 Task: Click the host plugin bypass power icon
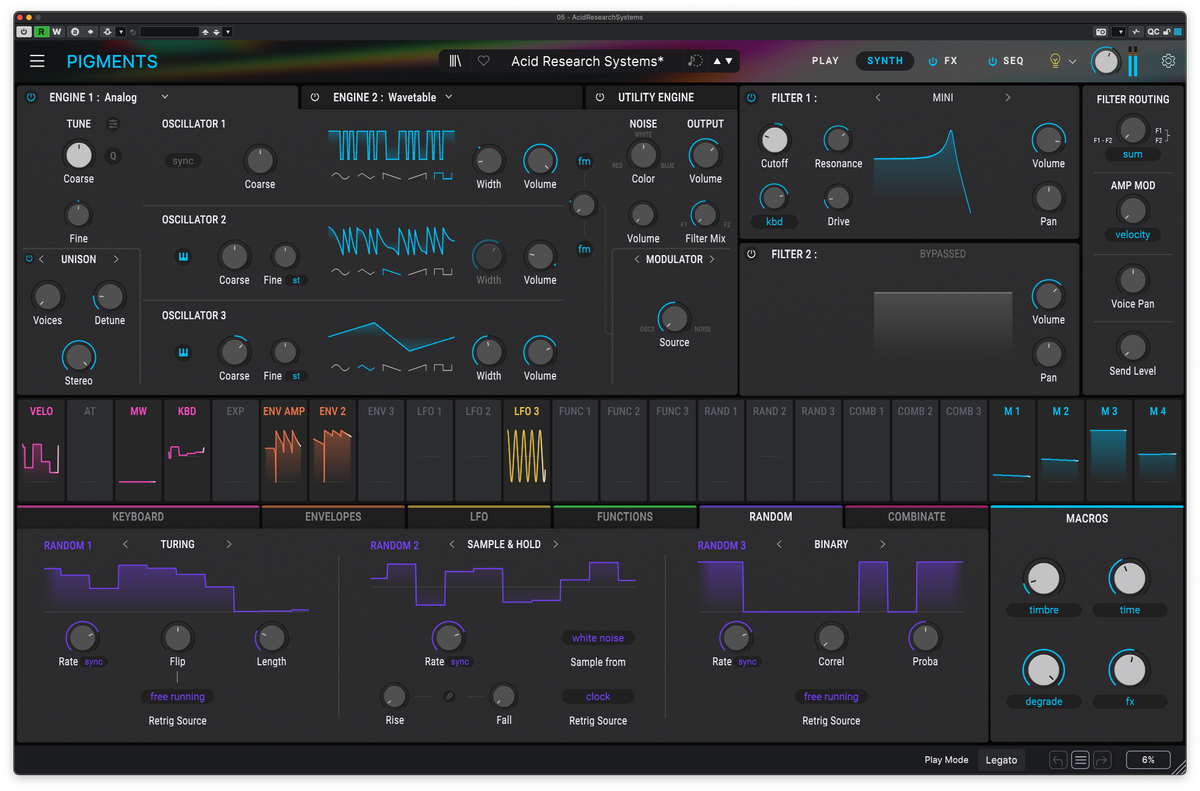coord(25,32)
